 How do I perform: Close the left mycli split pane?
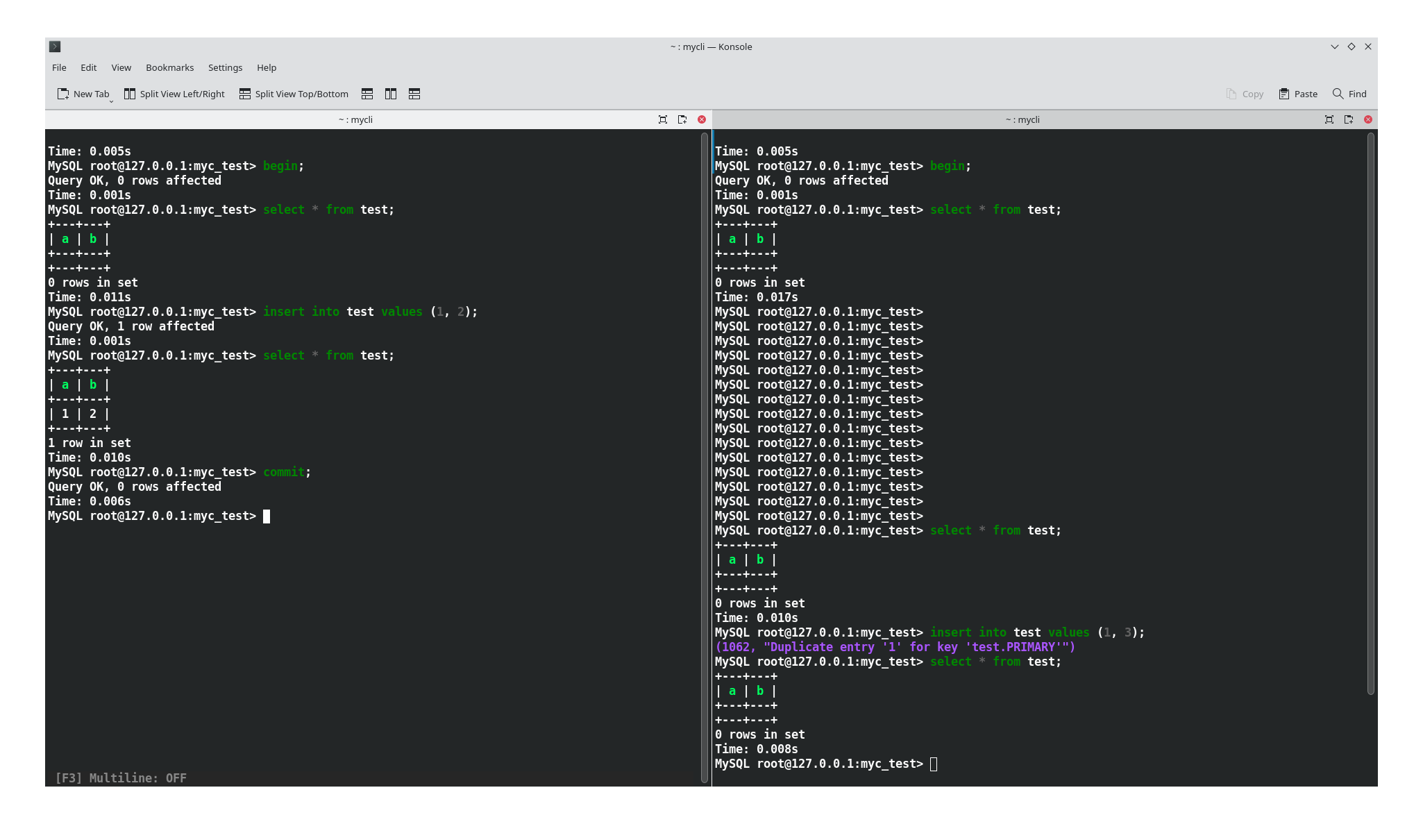702,119
